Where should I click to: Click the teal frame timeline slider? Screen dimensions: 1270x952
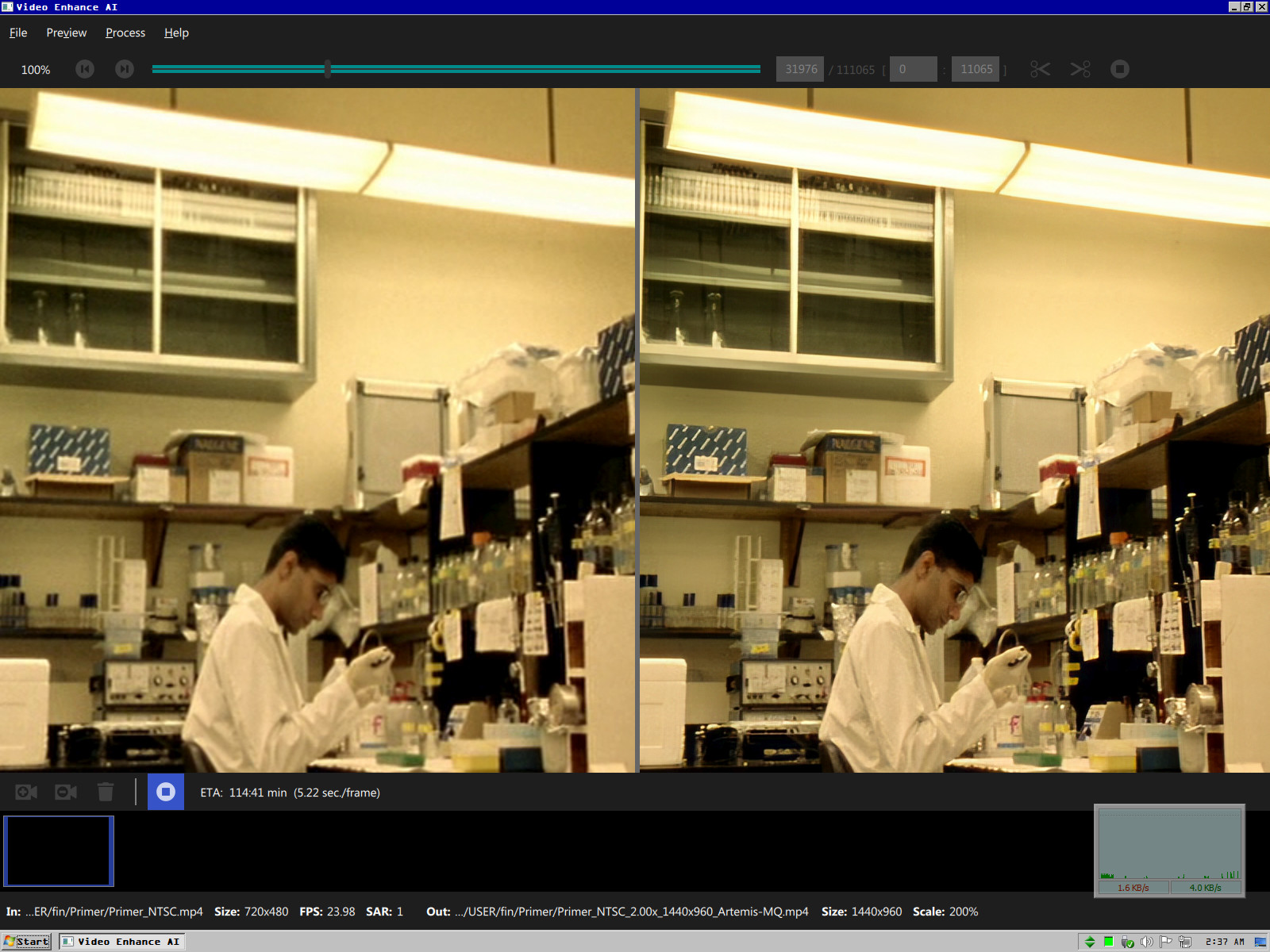pyautogui.click(x=456, y=69)
